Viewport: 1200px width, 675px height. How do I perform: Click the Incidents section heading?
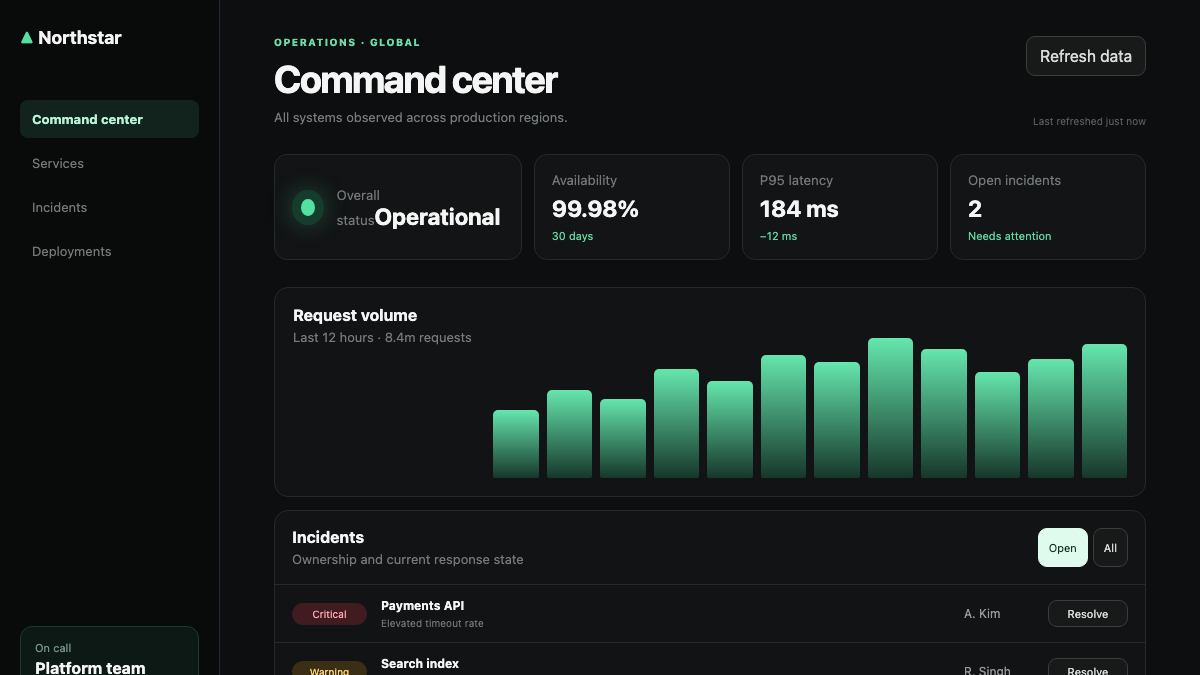click(x=328, y=537)
